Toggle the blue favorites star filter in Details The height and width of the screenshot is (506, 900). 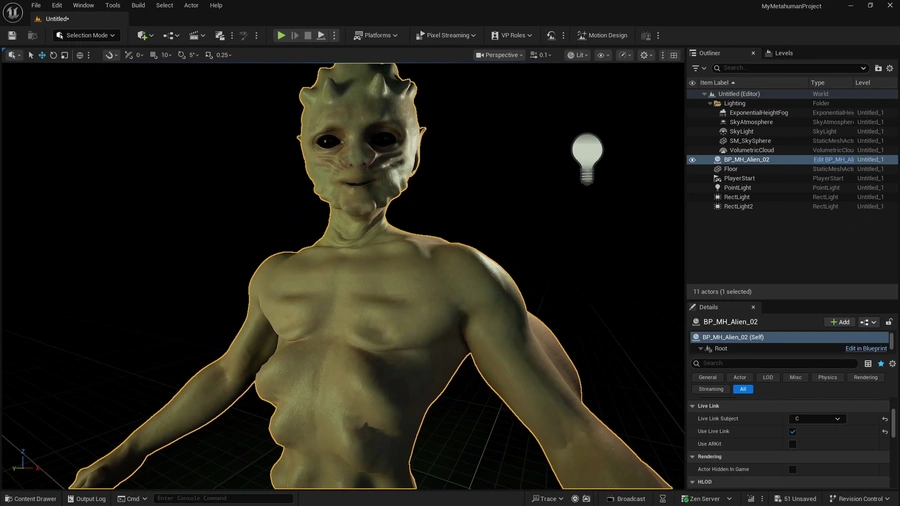(880, 363)
